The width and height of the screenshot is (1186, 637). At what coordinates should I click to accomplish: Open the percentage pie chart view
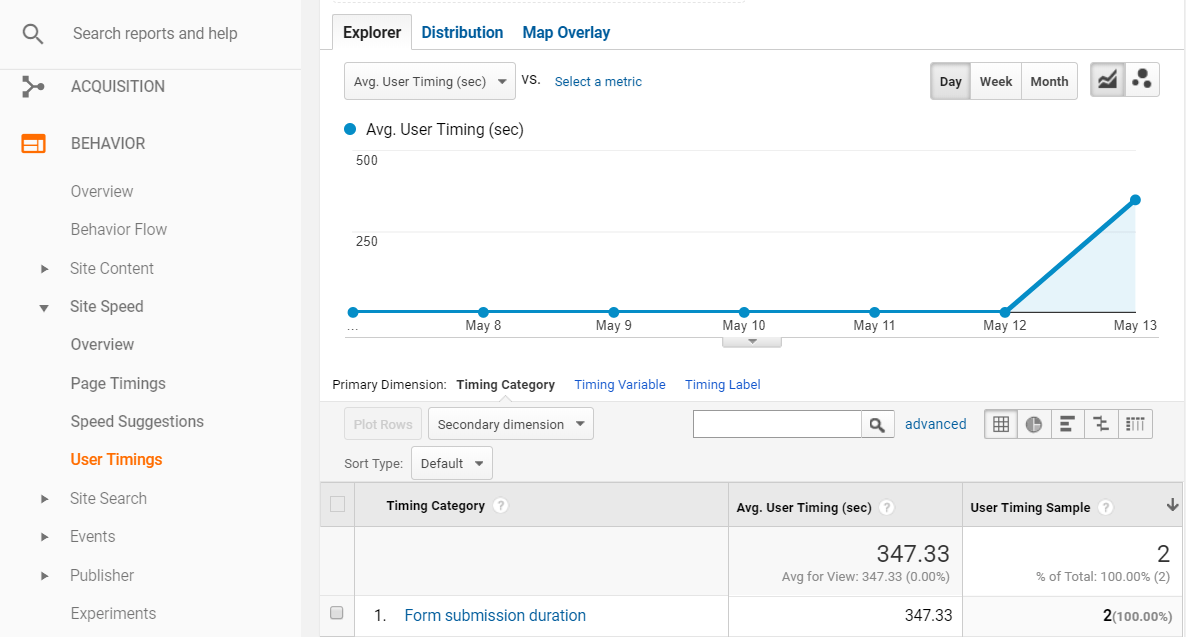click(1034, 423)
